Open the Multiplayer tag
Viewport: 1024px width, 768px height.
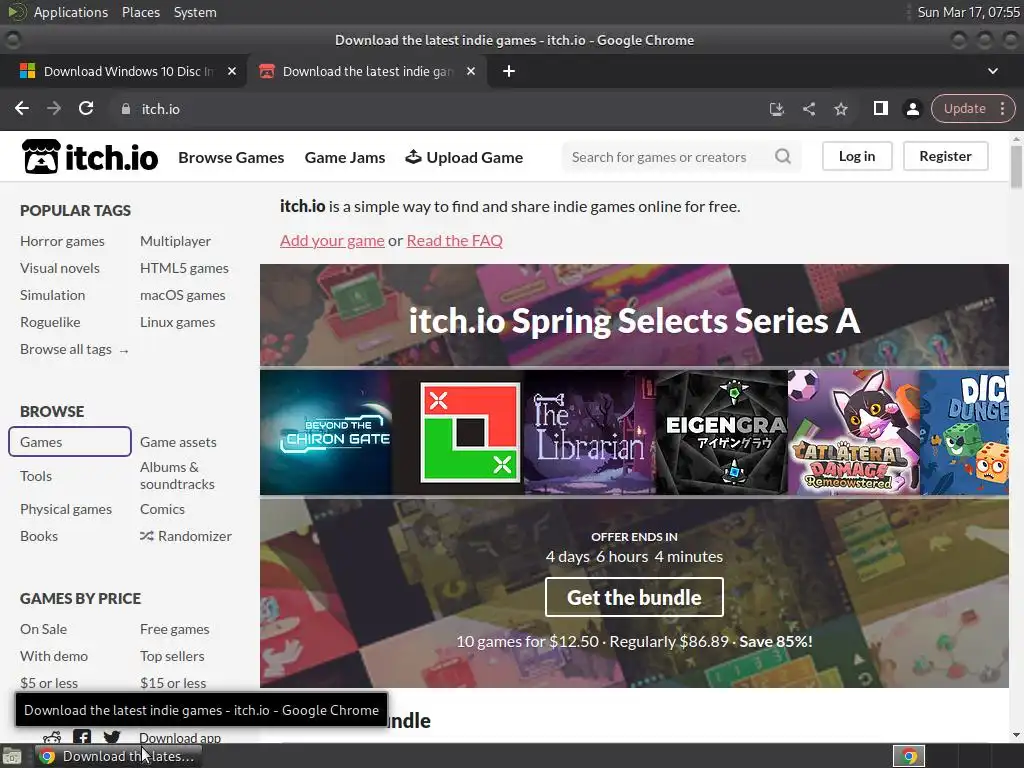click(175, 241)
